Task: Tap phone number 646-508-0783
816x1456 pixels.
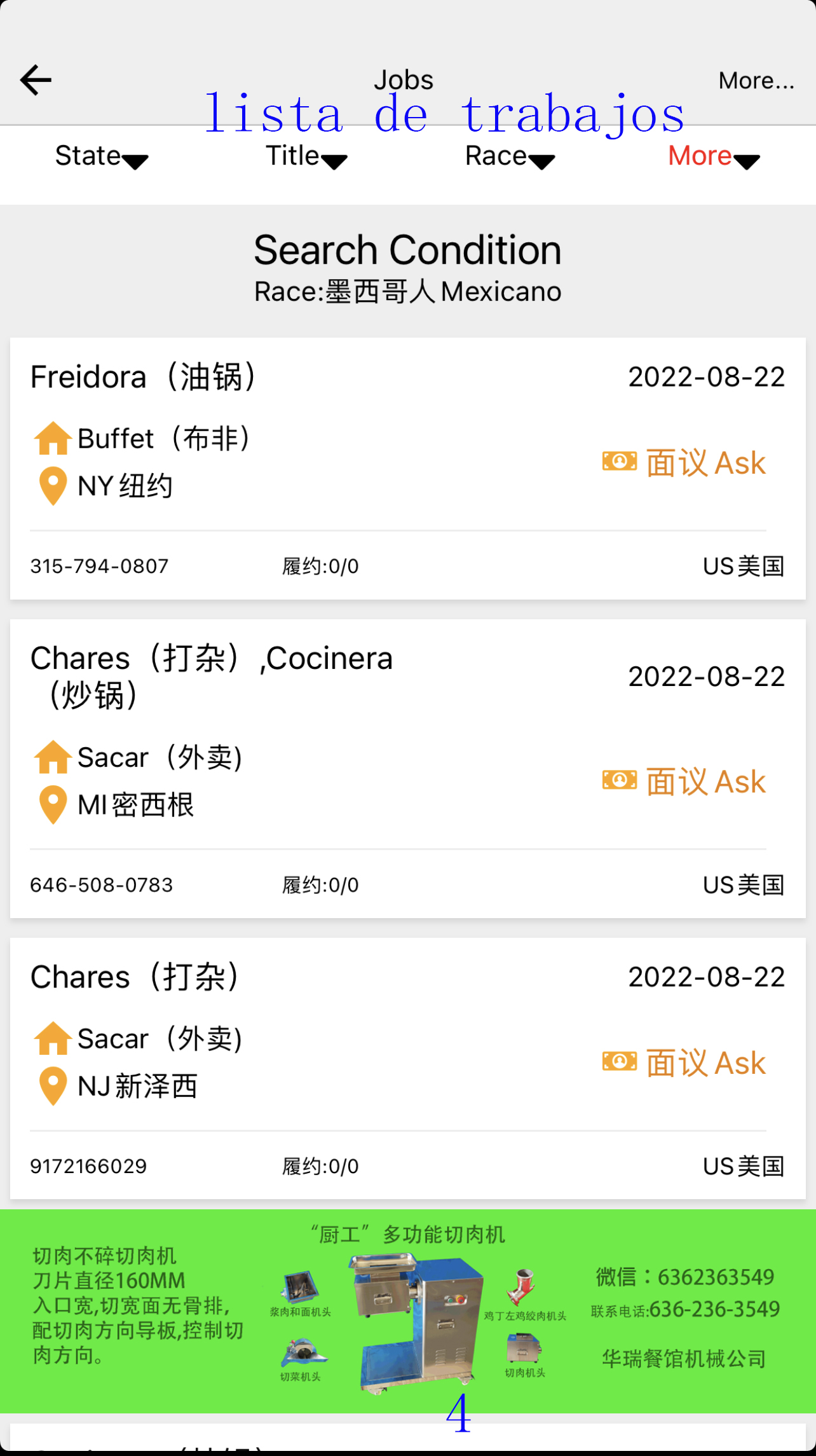Action: (x=102, y=884)
